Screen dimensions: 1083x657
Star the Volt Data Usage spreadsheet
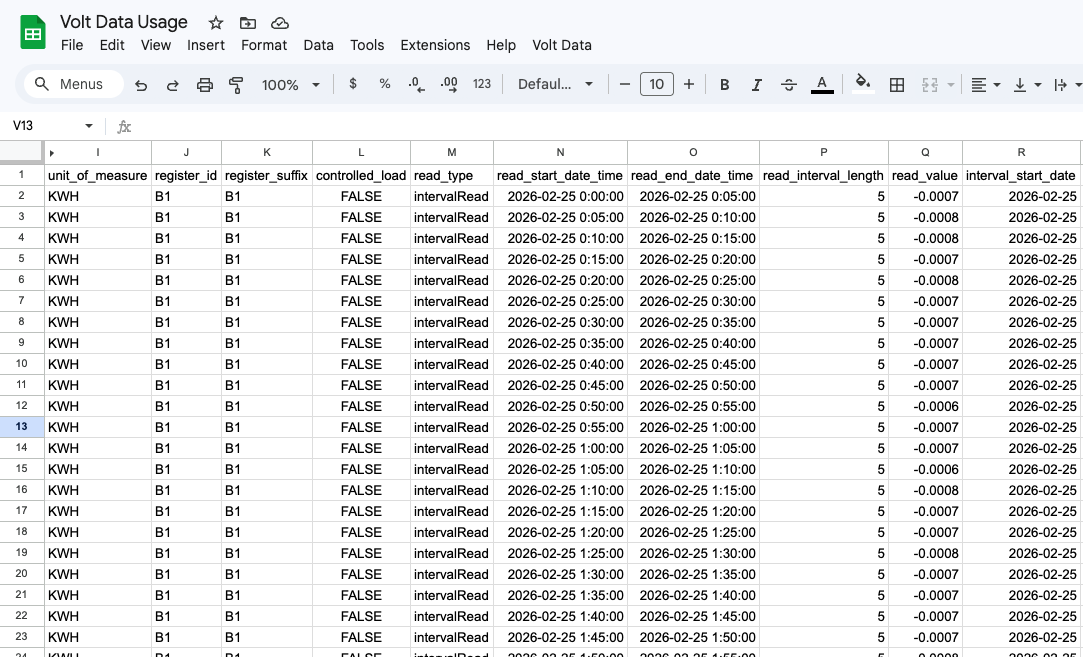pyautogui.click(x=214, y=22)
